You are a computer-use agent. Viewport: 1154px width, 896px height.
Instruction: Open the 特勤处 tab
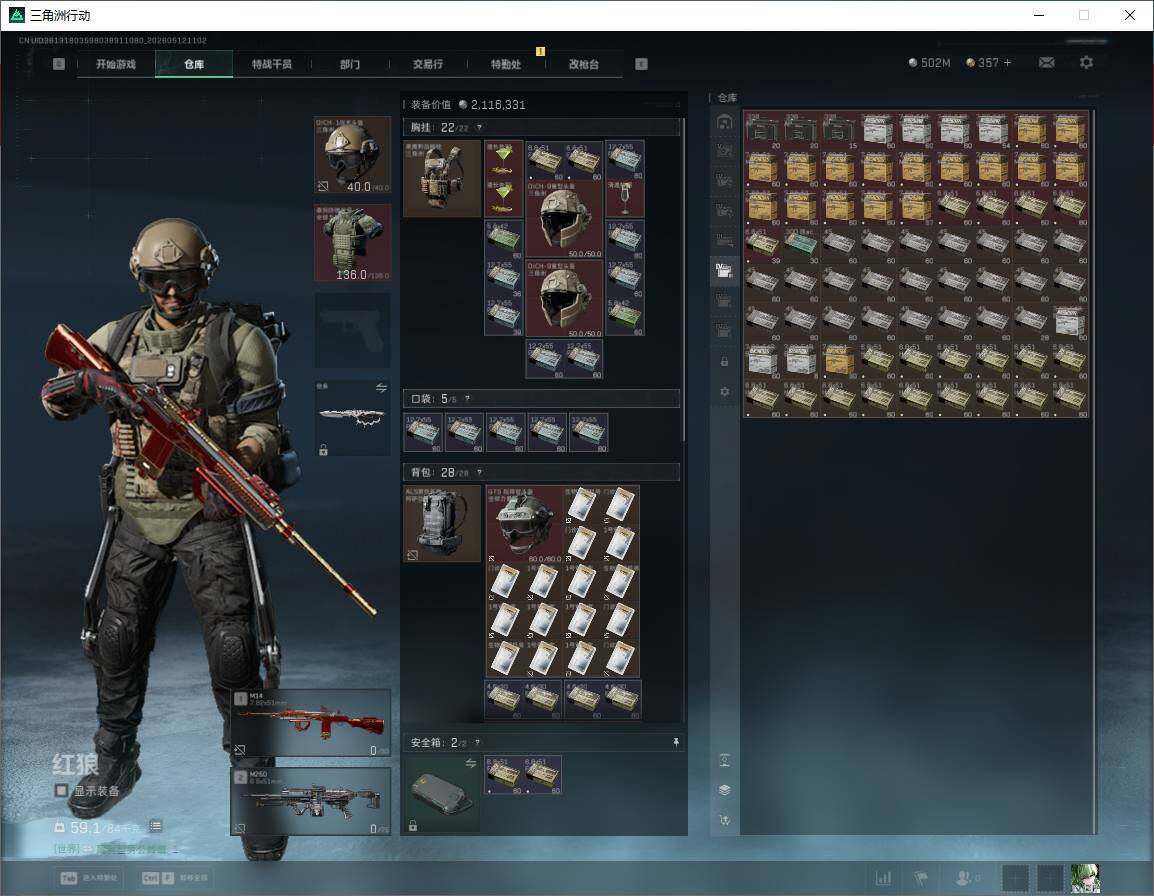506,64
